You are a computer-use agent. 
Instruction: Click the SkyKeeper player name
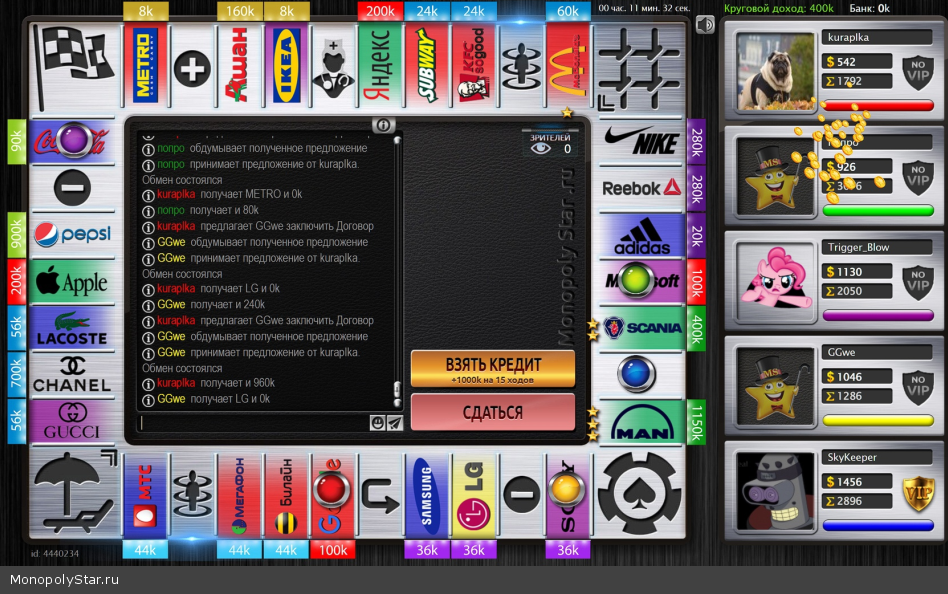pos(852,457)
